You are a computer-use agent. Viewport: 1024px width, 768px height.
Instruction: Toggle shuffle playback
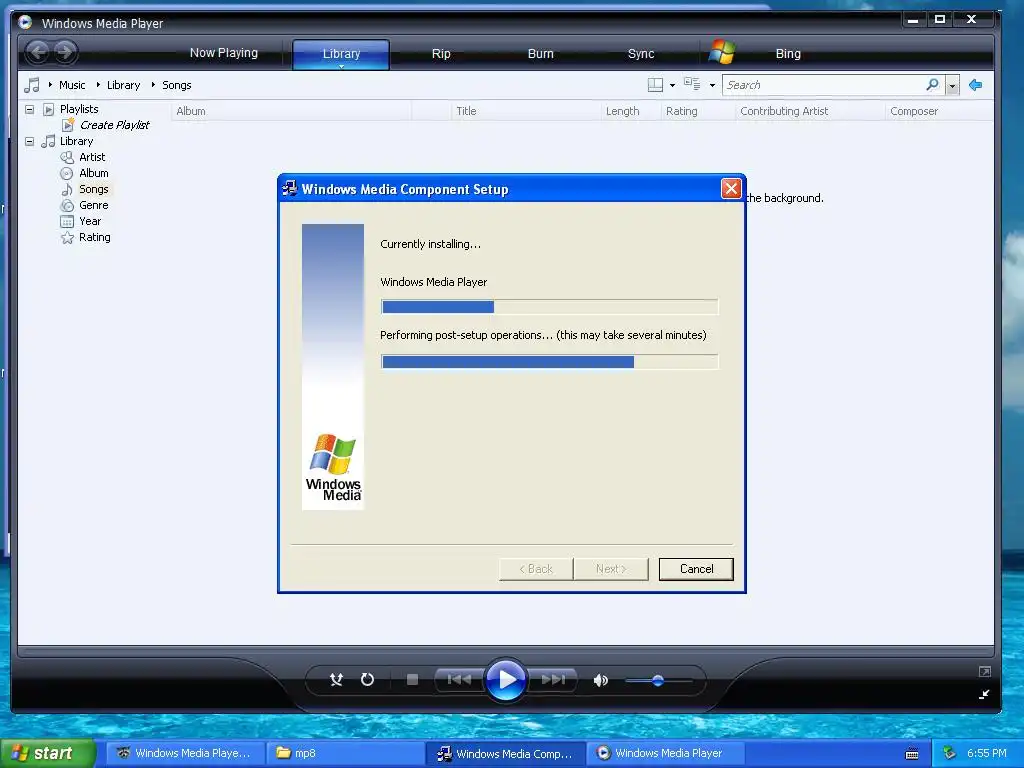[x=336, y=680]
